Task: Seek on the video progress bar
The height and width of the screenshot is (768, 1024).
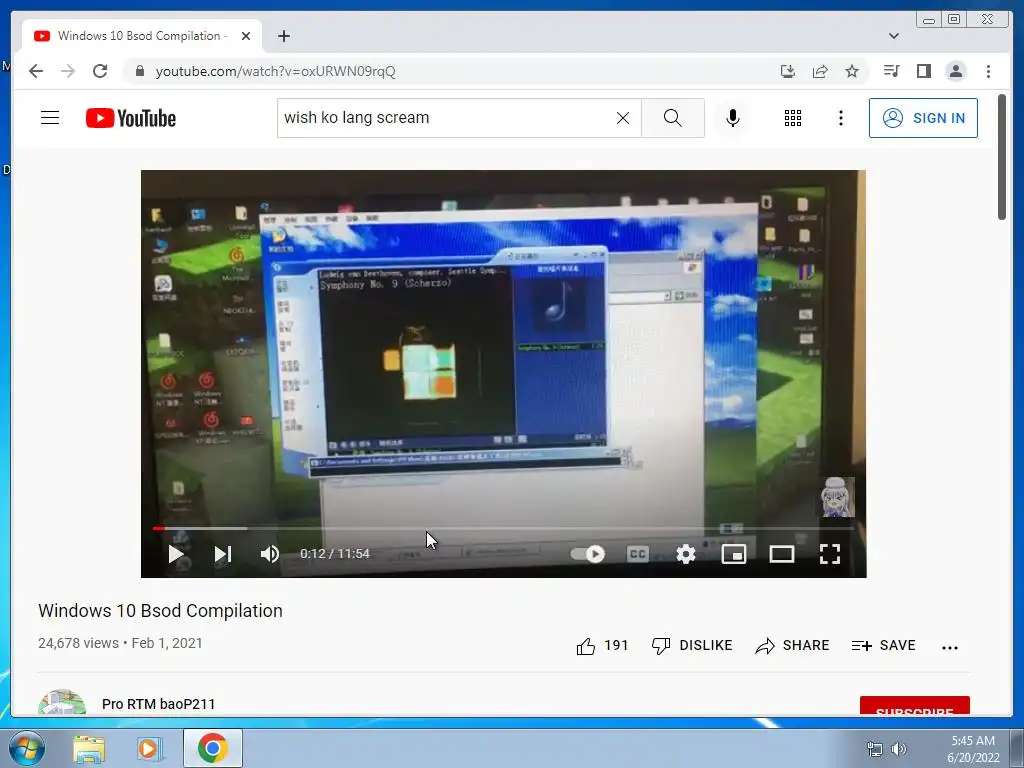Action: (504, 528)
